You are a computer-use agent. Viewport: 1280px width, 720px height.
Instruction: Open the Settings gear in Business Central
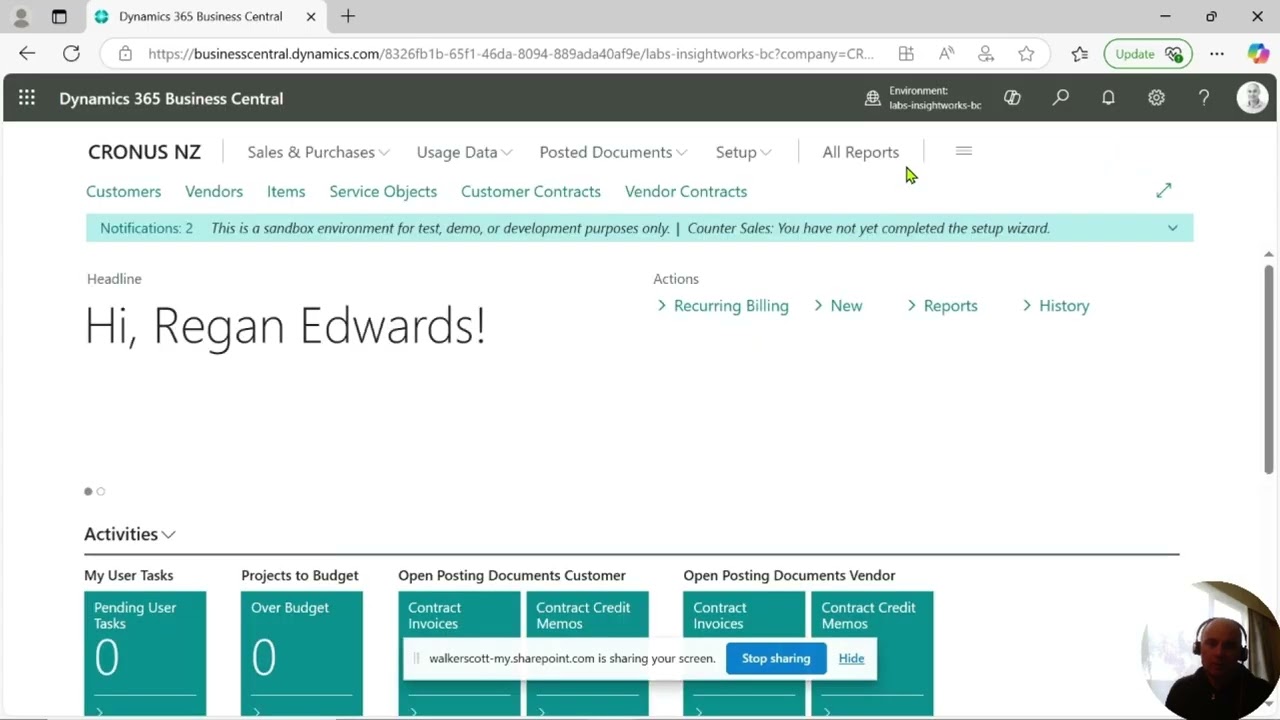click(x=1156, y=98)
